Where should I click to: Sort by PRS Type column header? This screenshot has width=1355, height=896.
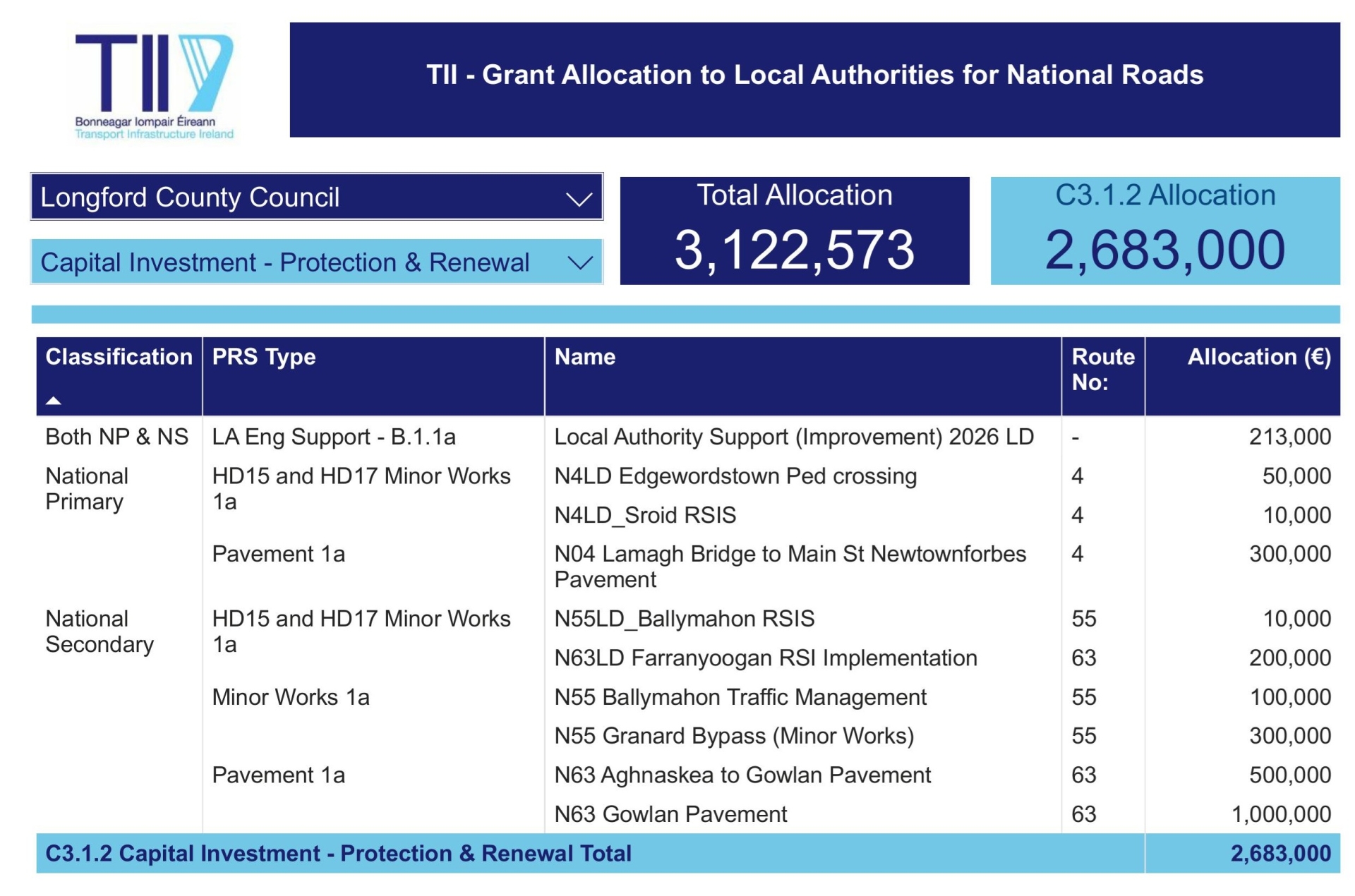coord(264,357)
